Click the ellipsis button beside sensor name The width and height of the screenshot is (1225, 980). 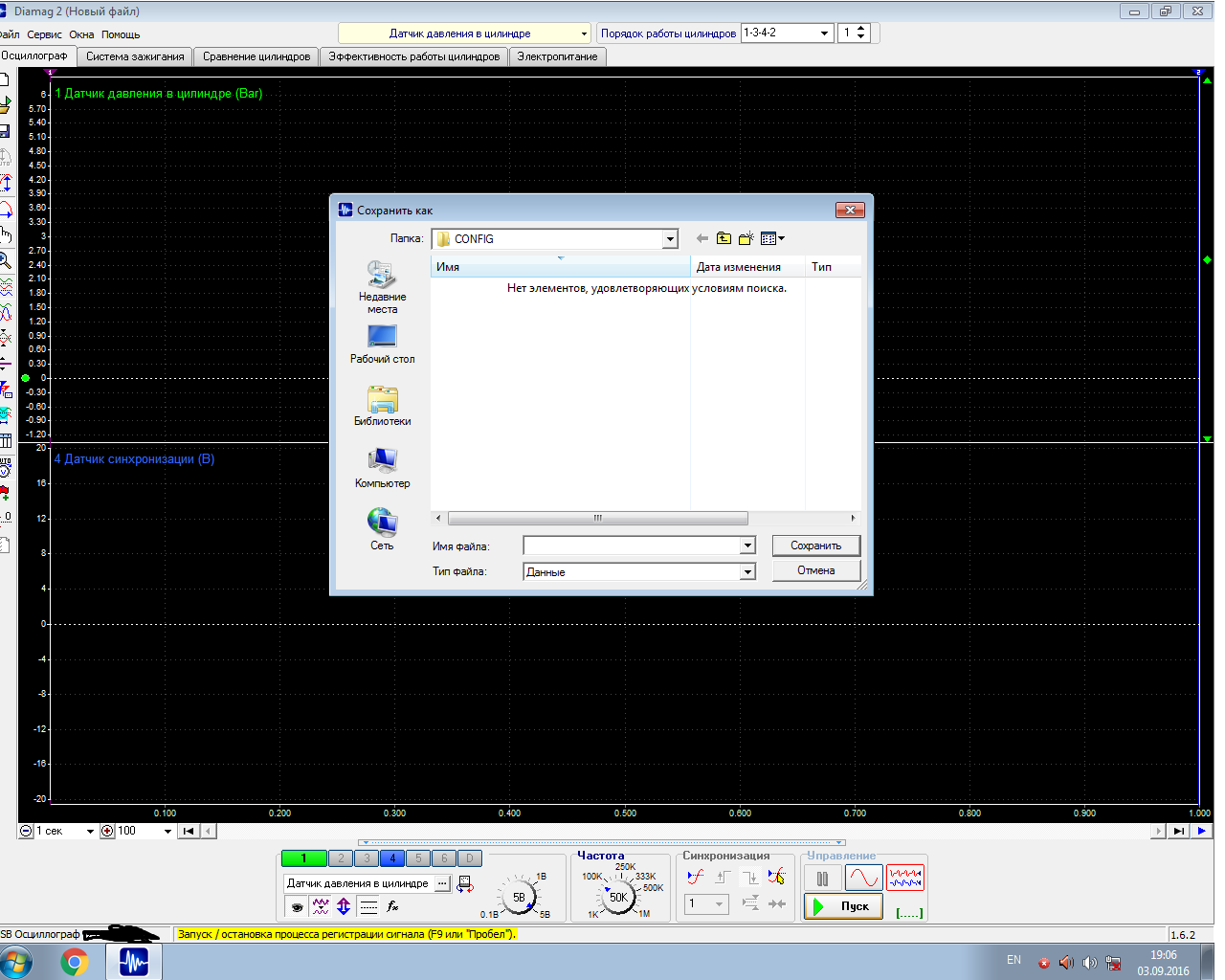pos(442,883)
